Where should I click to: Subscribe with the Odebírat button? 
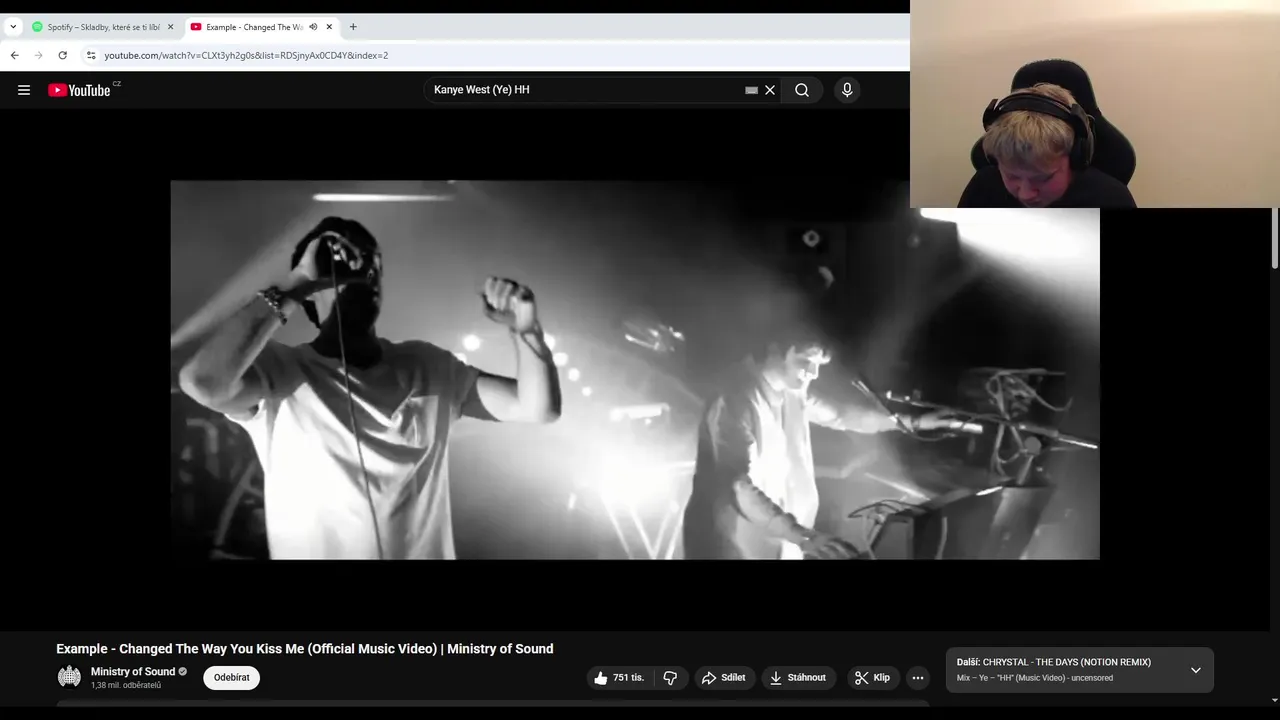(x=231, y=678)
